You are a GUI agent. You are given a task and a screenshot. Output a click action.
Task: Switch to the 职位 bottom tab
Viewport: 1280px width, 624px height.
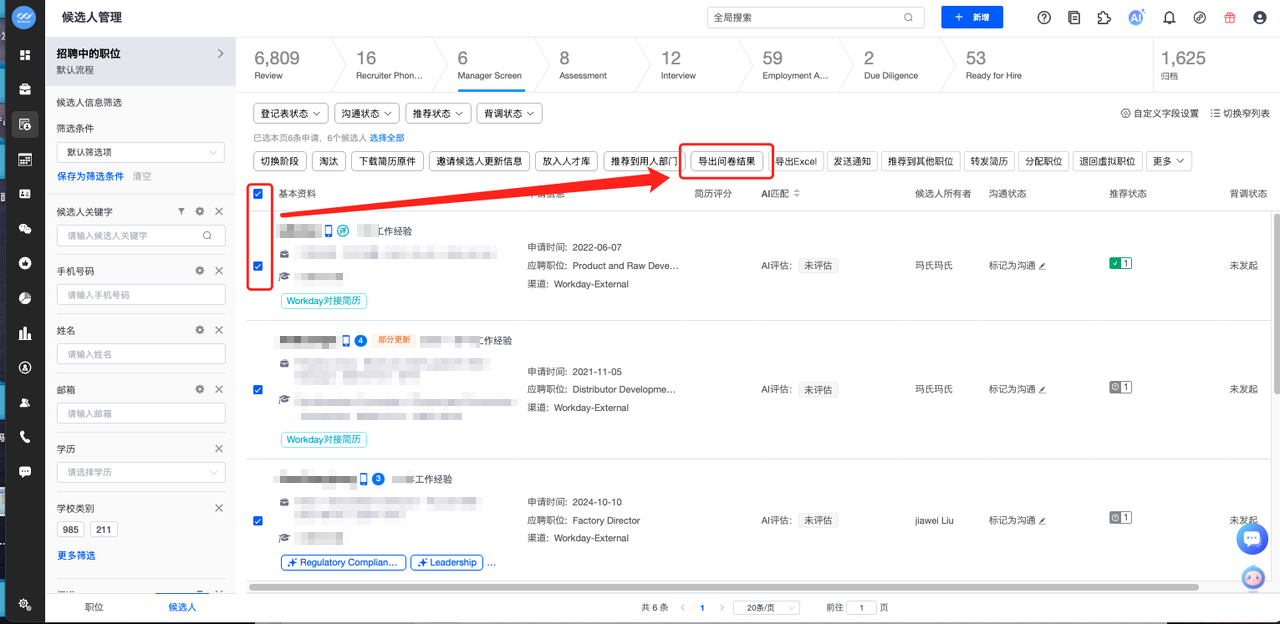(x=93, y=607)
